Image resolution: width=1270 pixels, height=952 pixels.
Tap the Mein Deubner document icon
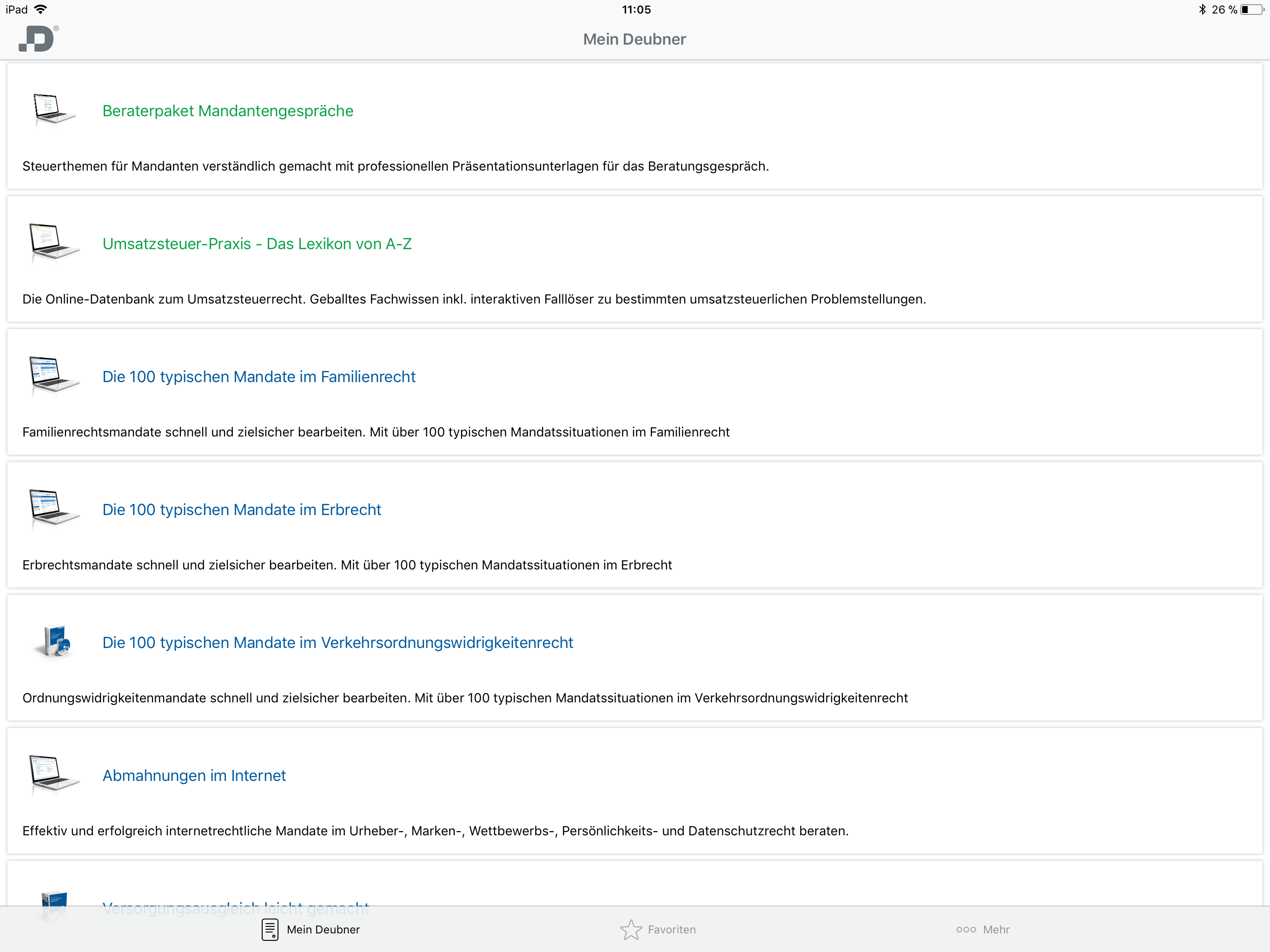point(270,930)
